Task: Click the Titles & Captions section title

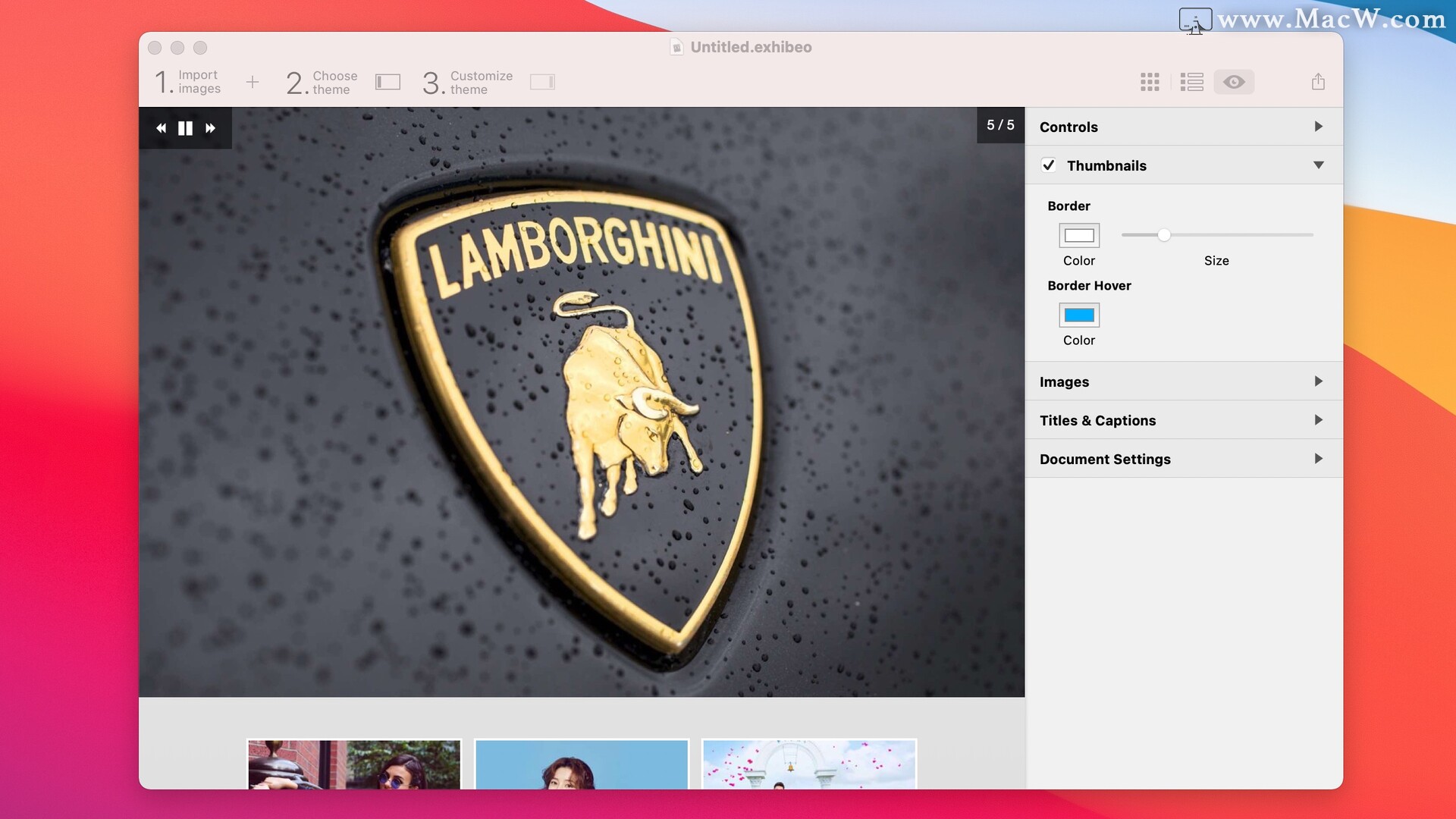Action: point(1097,420)
